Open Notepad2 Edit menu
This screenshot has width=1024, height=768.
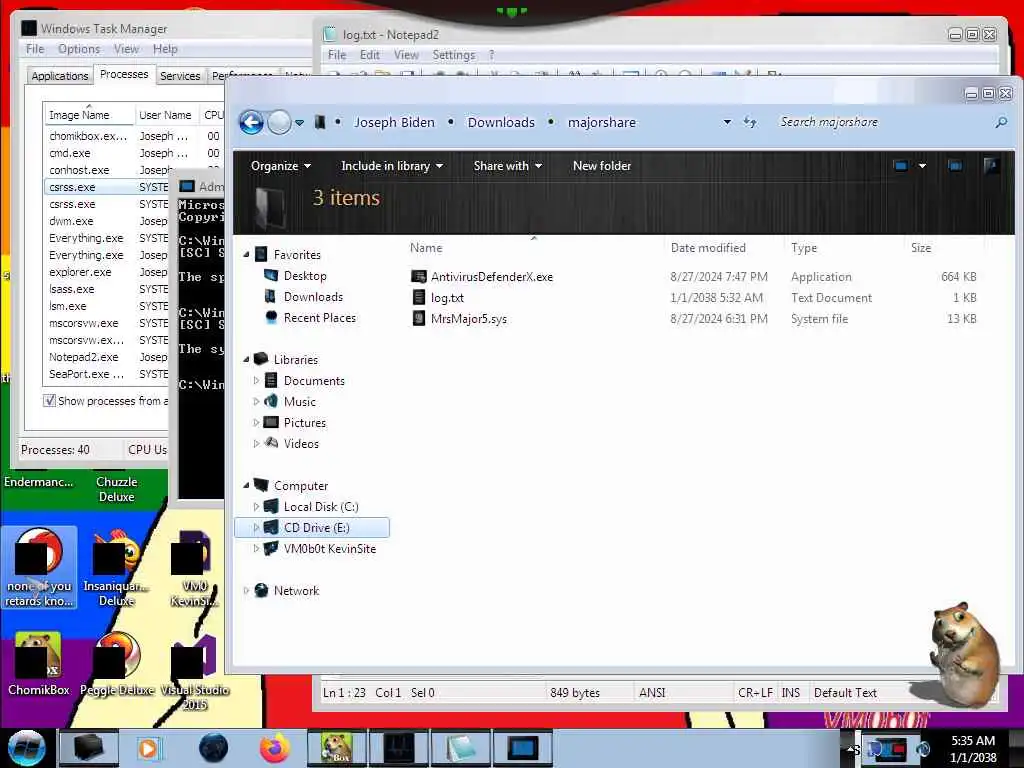click(370, 55)
